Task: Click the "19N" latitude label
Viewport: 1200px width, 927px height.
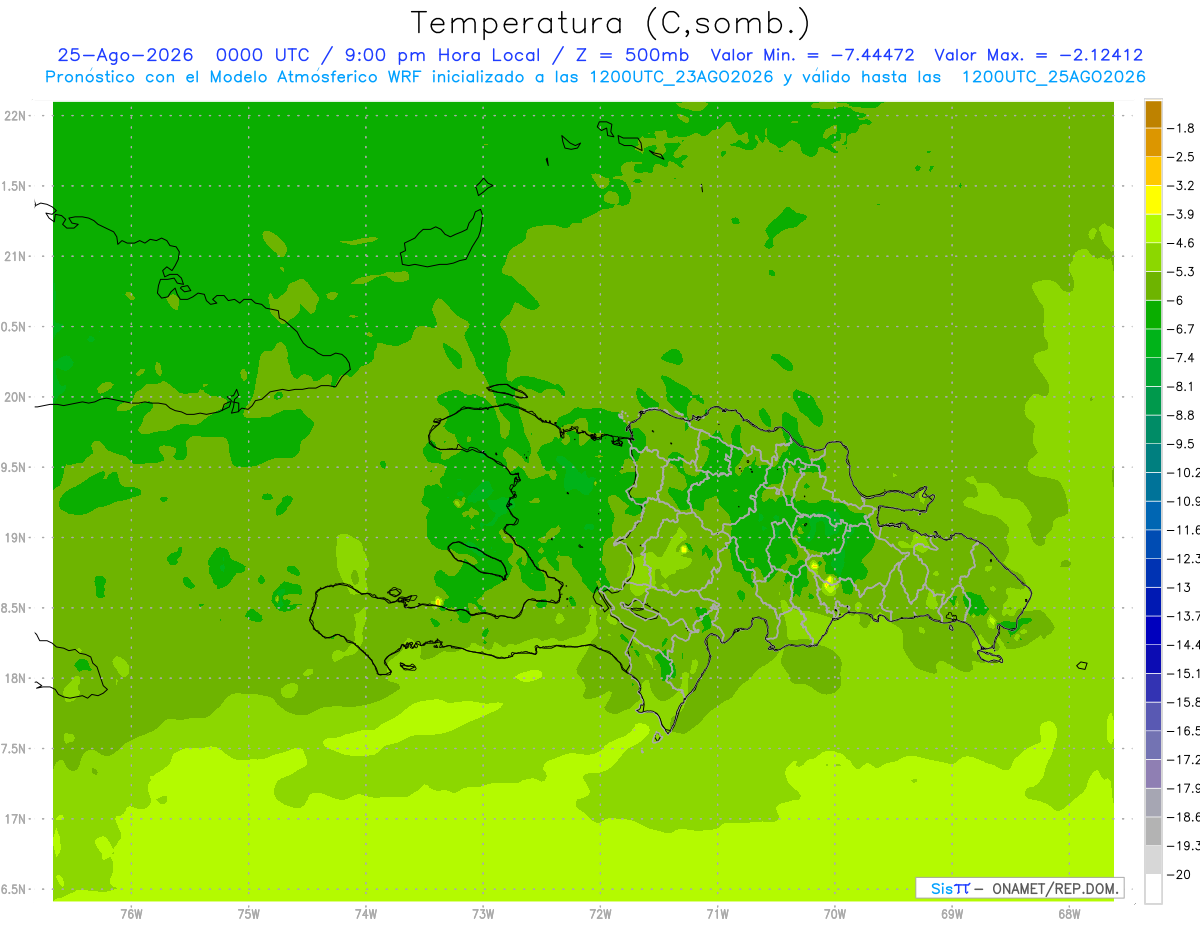Action: [x=16, y=538]
